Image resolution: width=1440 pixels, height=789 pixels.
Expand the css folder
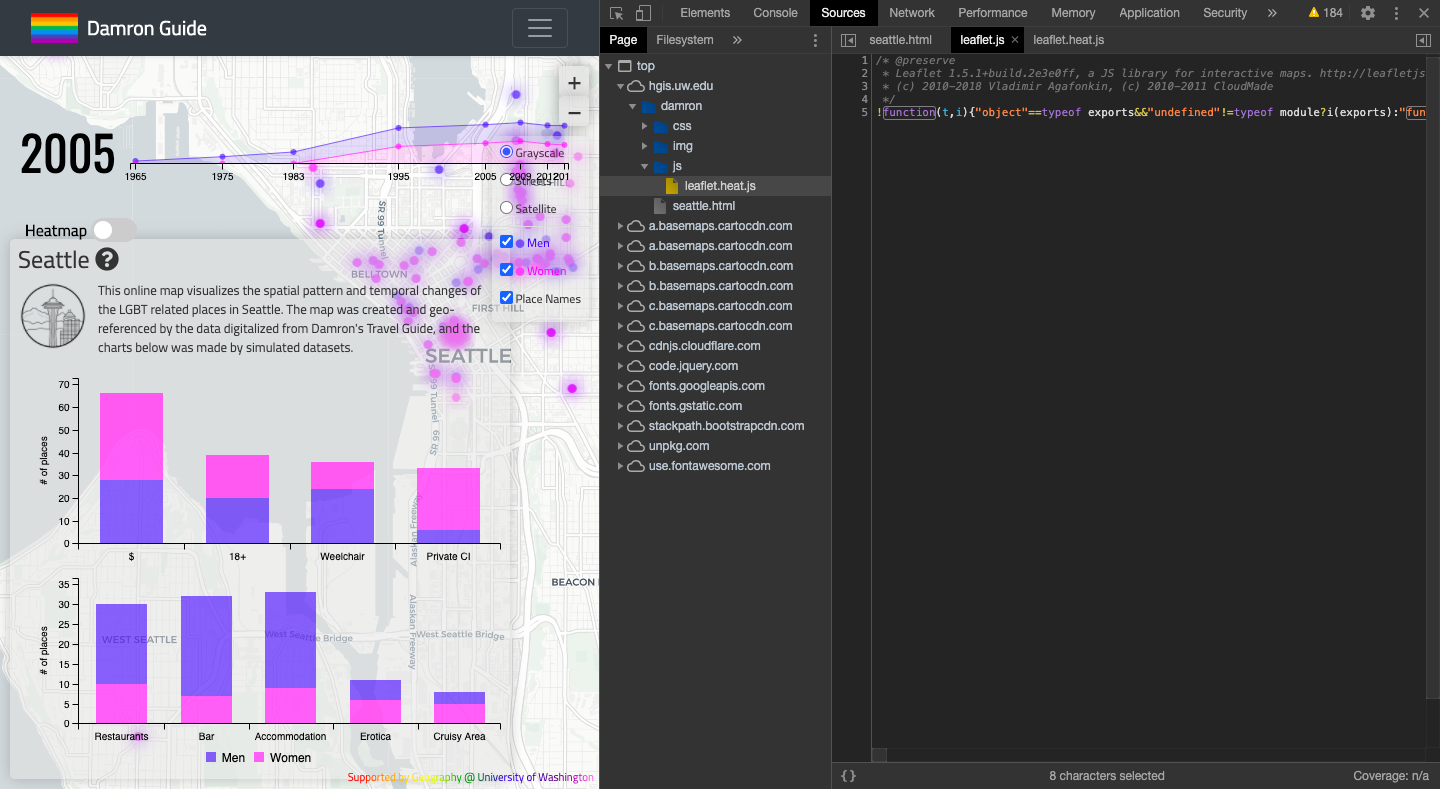click(644, 126)
